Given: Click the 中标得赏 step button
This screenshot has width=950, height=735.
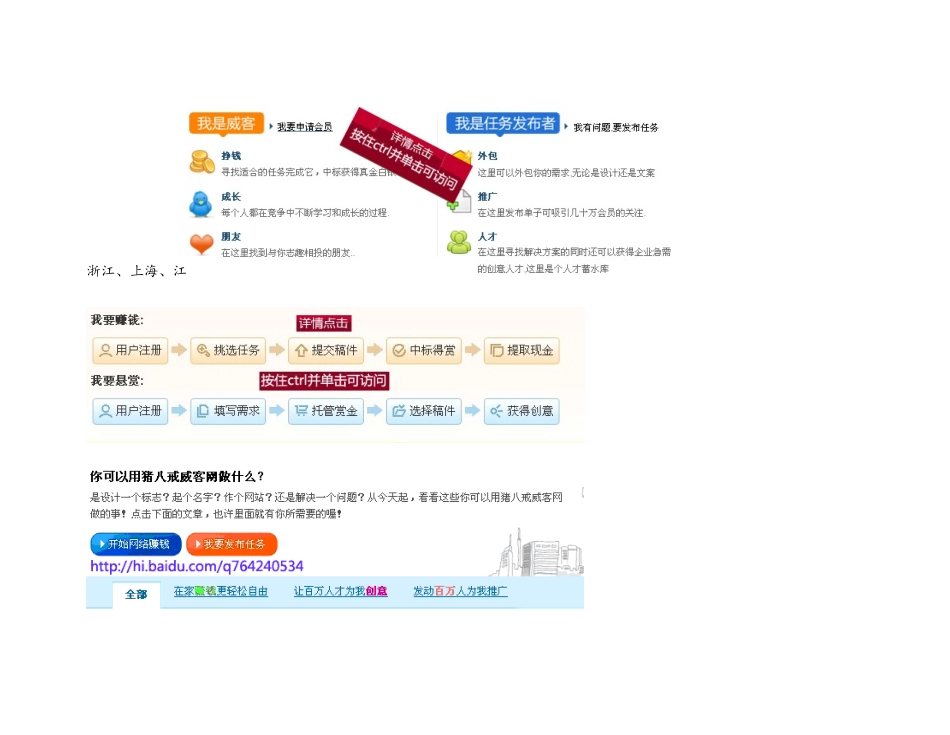Looking at the screenshot, I should pyautogui.click(x=424, y=350).
